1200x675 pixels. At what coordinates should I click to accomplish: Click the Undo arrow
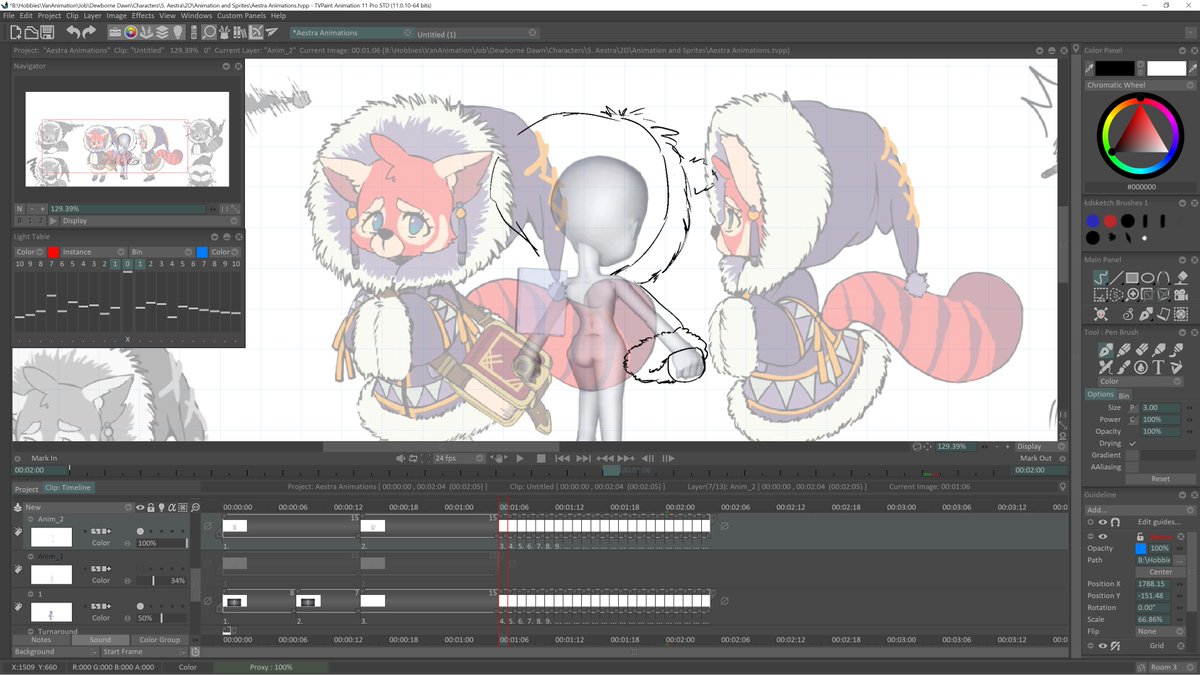73,33
